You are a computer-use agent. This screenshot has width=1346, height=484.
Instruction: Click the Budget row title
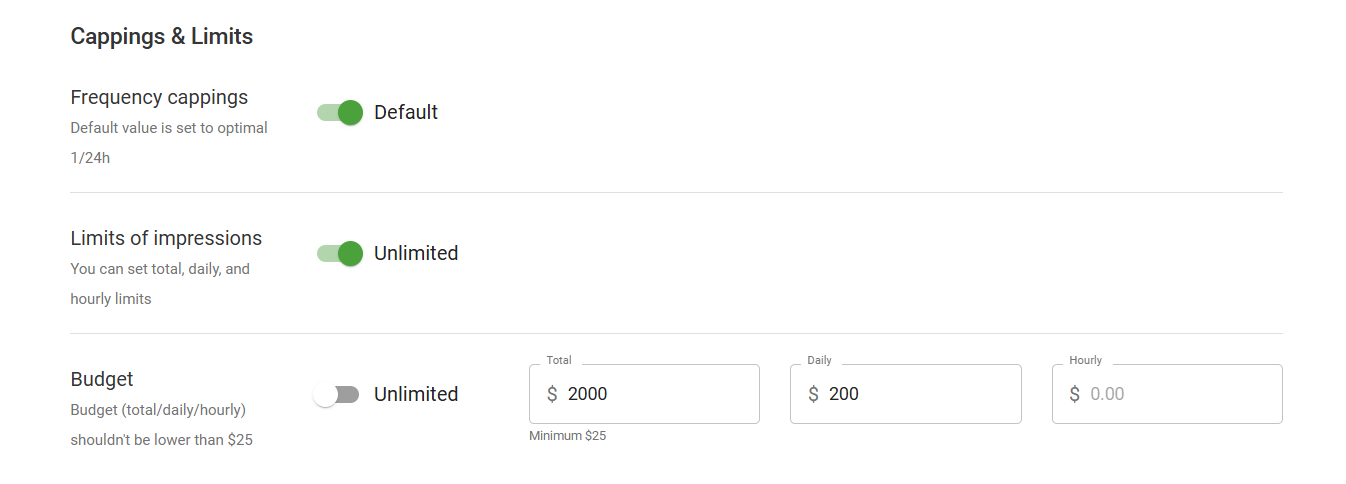102,380
